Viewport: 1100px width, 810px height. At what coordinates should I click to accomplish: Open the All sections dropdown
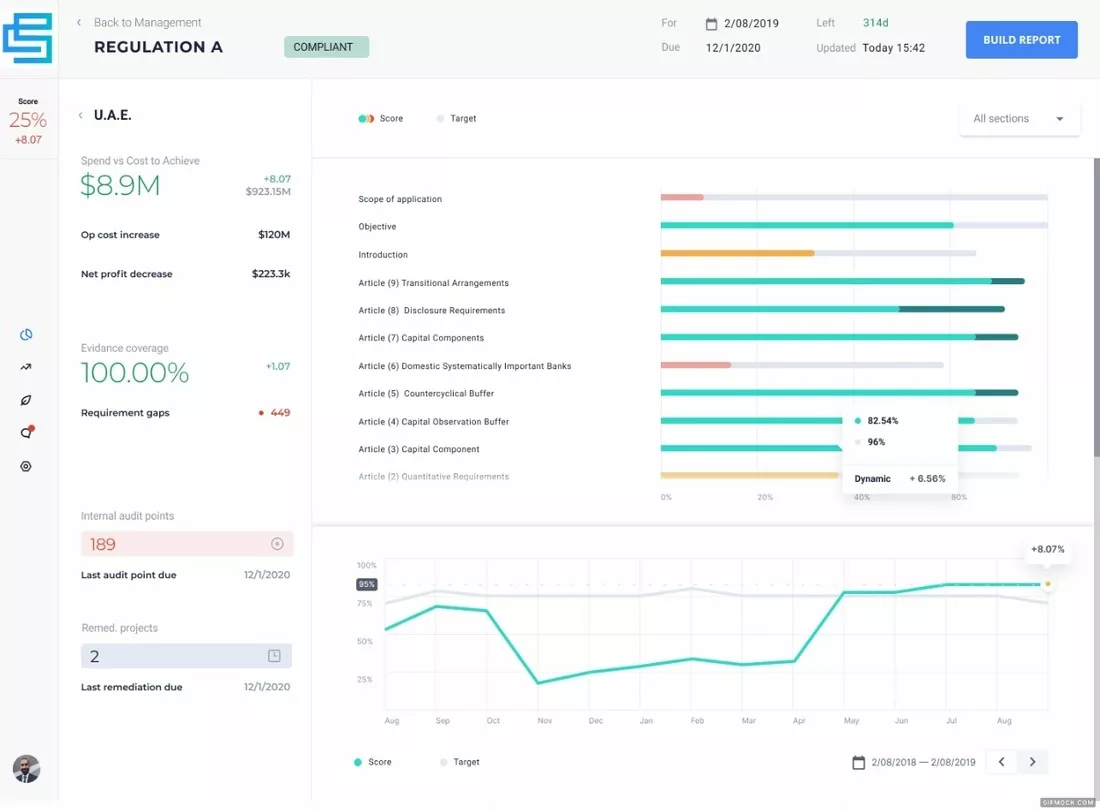point(1019,119)
